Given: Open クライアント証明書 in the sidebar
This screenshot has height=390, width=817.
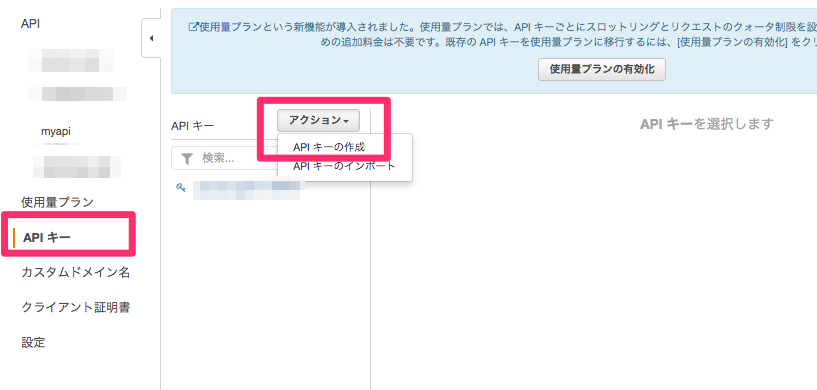Looking at the screenshot, I should point(76,307).
